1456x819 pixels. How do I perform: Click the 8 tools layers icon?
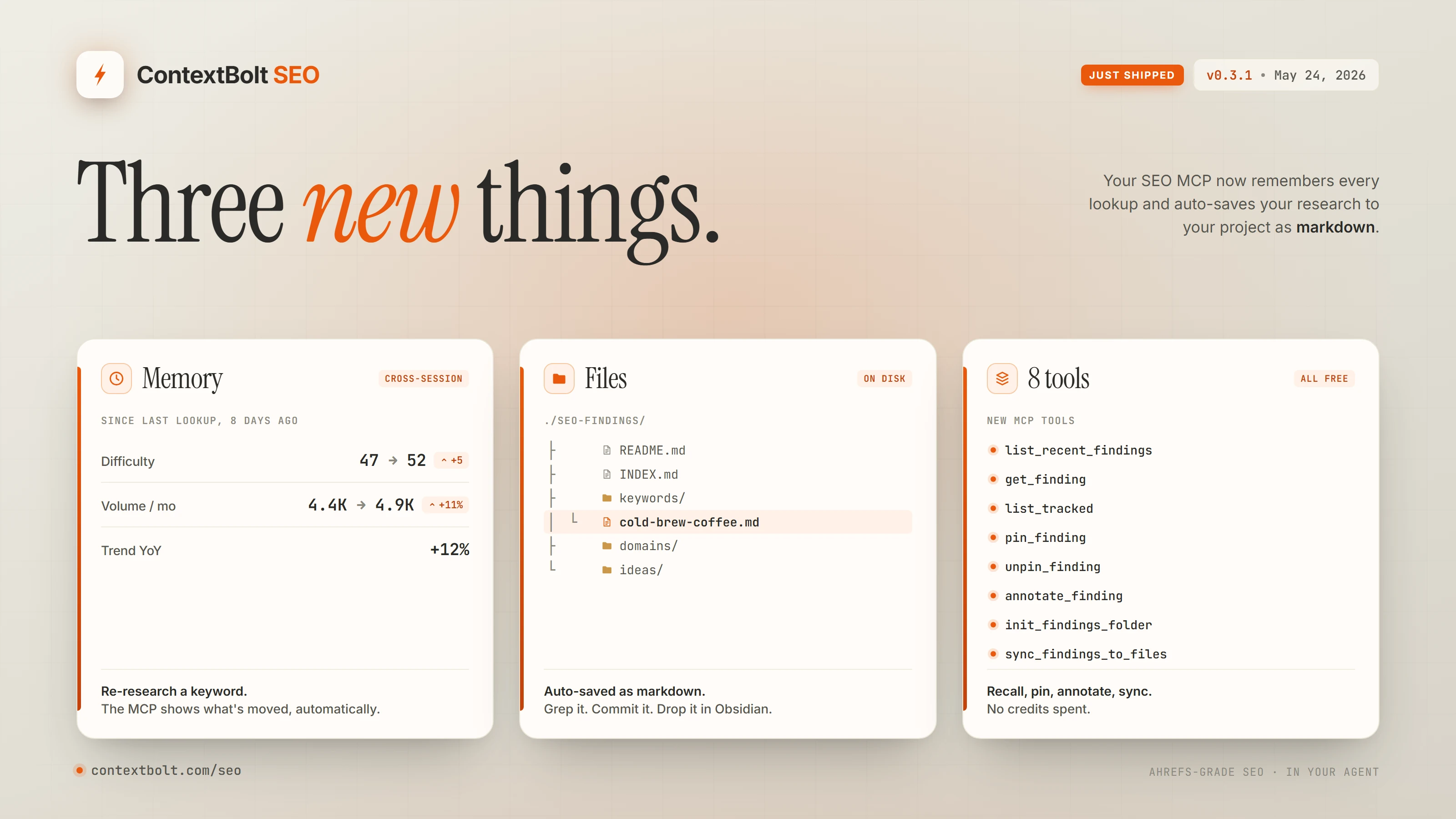(x=1002, y=378)
